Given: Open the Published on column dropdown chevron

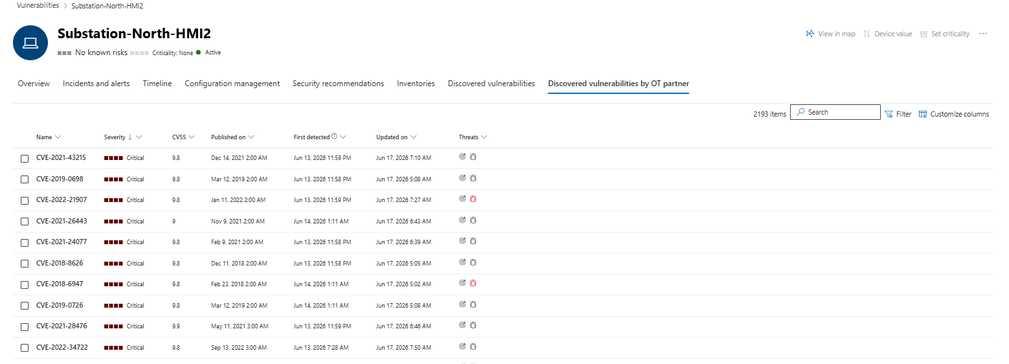Looking at the screenshot, I should click(x=251, y=137).
